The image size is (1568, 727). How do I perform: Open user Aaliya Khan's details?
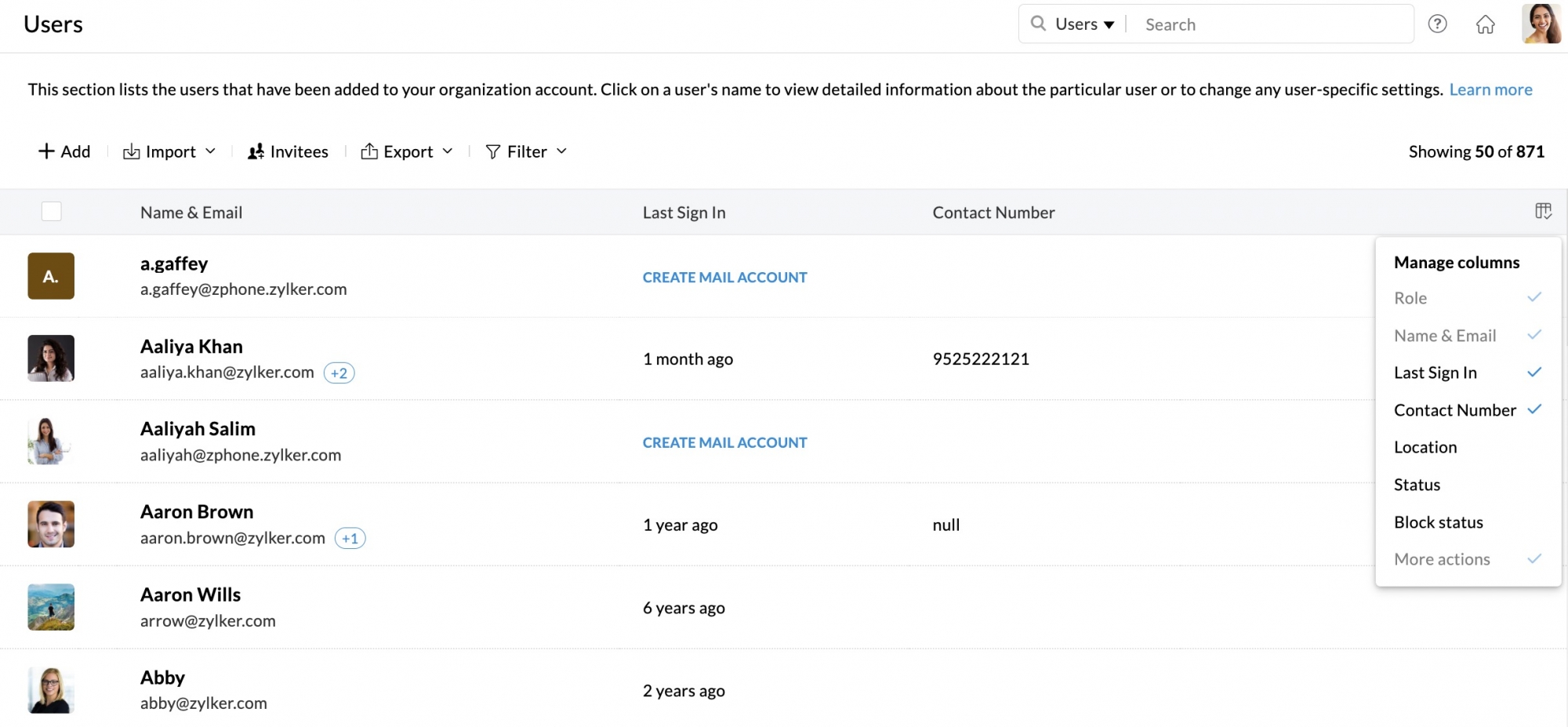[x=191, y=346]
